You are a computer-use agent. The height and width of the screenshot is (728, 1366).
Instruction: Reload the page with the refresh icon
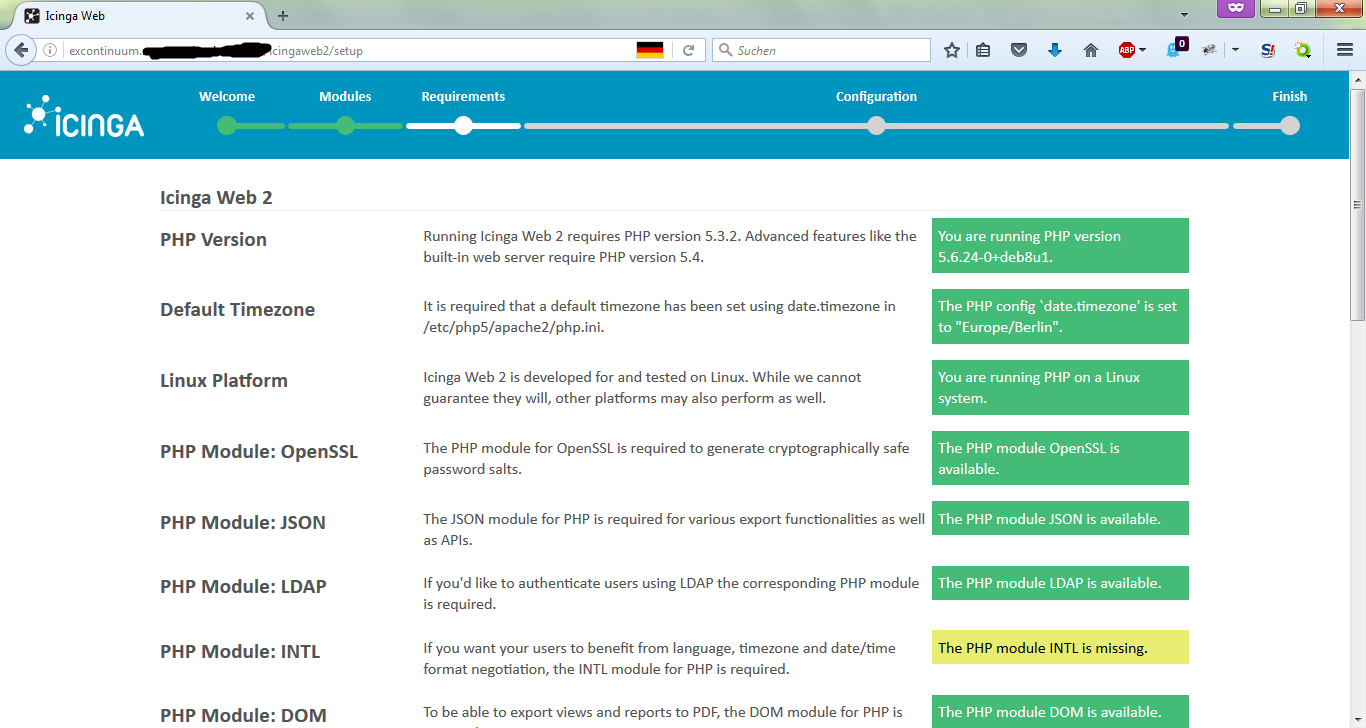[688, 50]
